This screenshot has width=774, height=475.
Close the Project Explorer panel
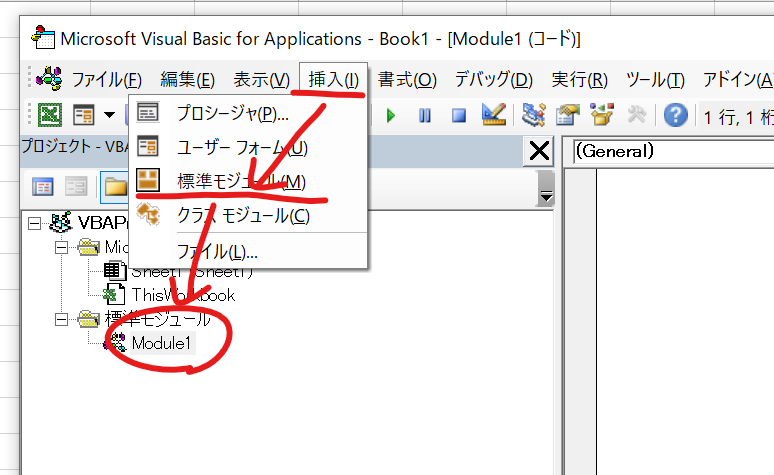pyautogui.click(x=538, y=151)
